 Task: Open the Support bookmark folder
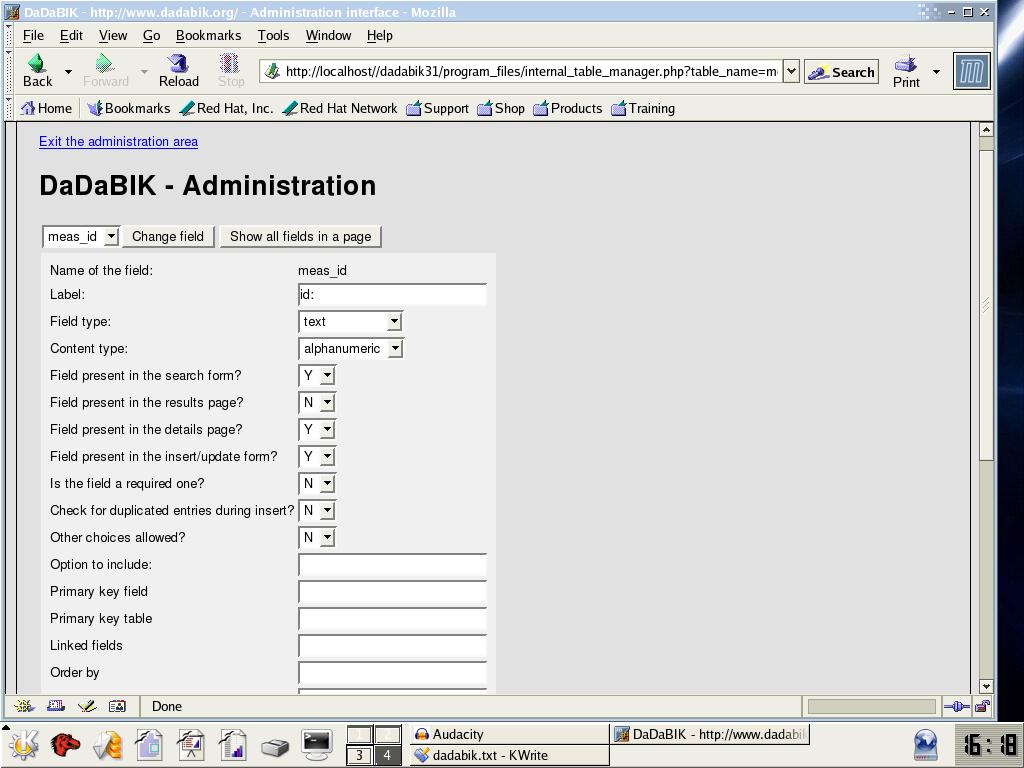coord(437,108)
